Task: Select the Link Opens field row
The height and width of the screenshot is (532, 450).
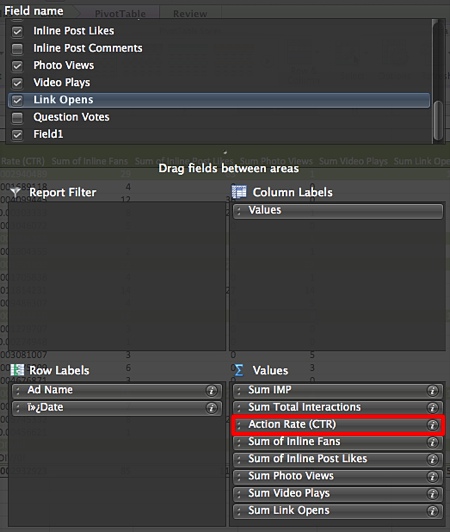Action: tap(219, 100)
